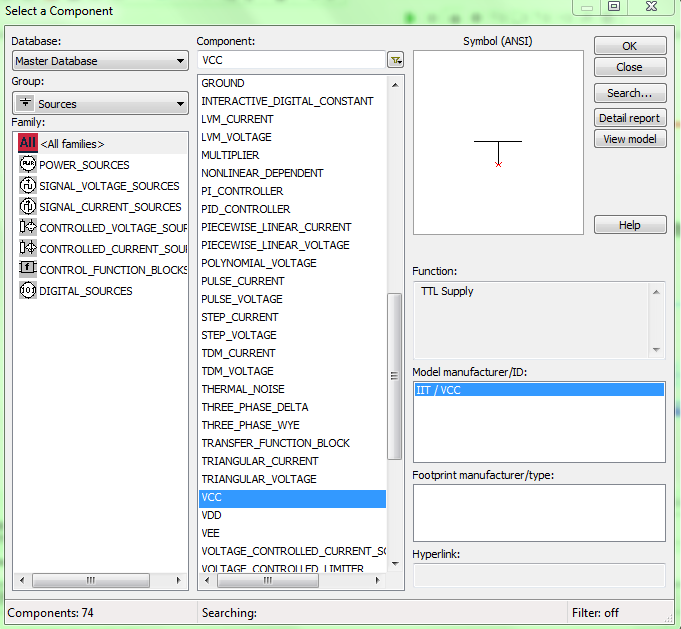The width and height of the screenshot is (681, 629).
Task: Click the component list vertical scrollbar thumb
Action: [x=394, y=376]
